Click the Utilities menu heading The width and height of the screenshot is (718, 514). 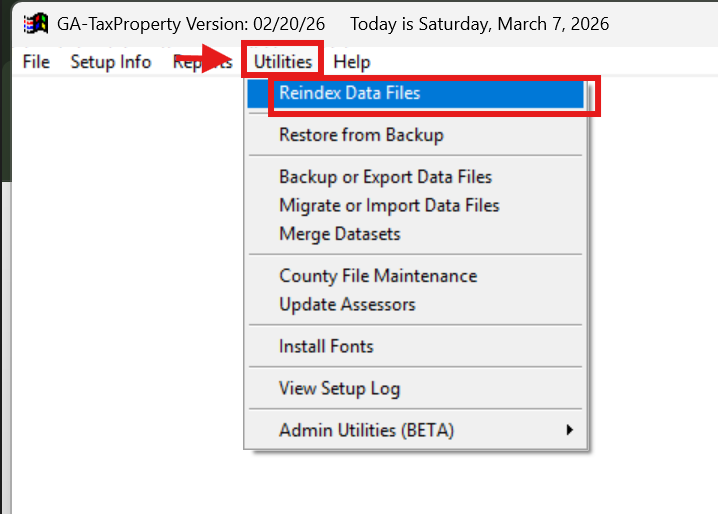283,62
